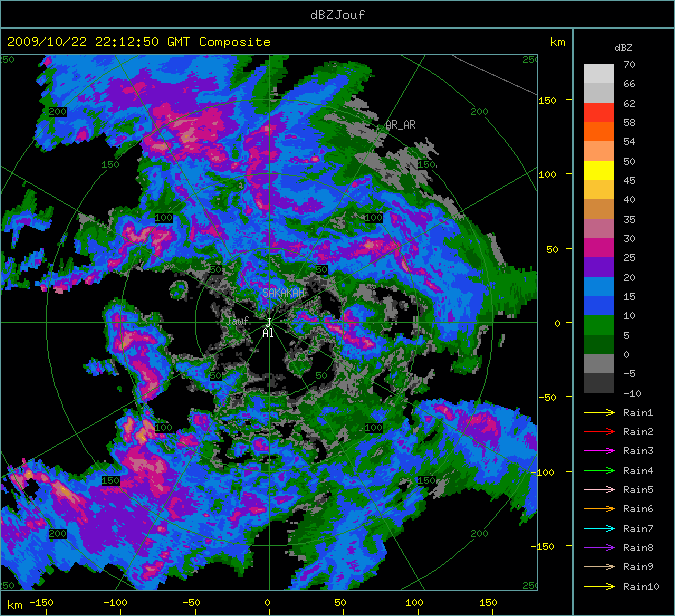Select the Rain7 cyan arrow icon

click(x=599, y=528)
